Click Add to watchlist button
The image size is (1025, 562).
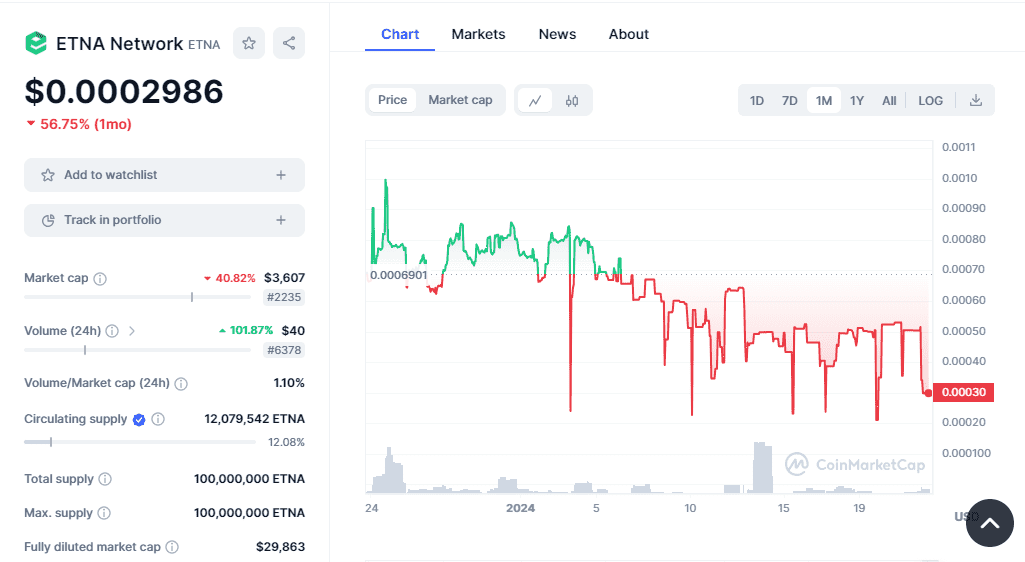pos(164,175)
